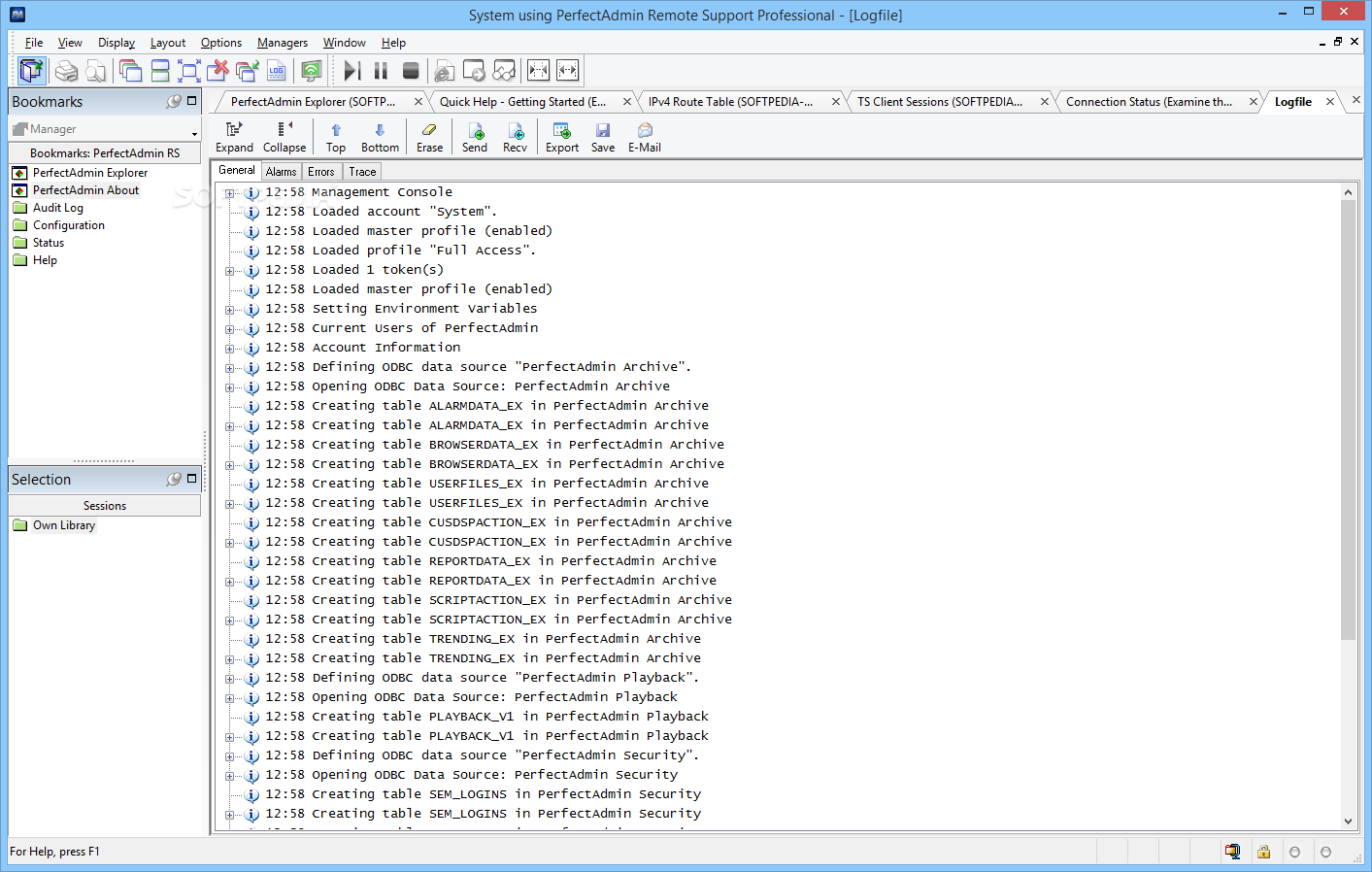Screen dimensions: 1372x872
Task: Expand the Setting Environment Variables log entry
Action: 230,310
